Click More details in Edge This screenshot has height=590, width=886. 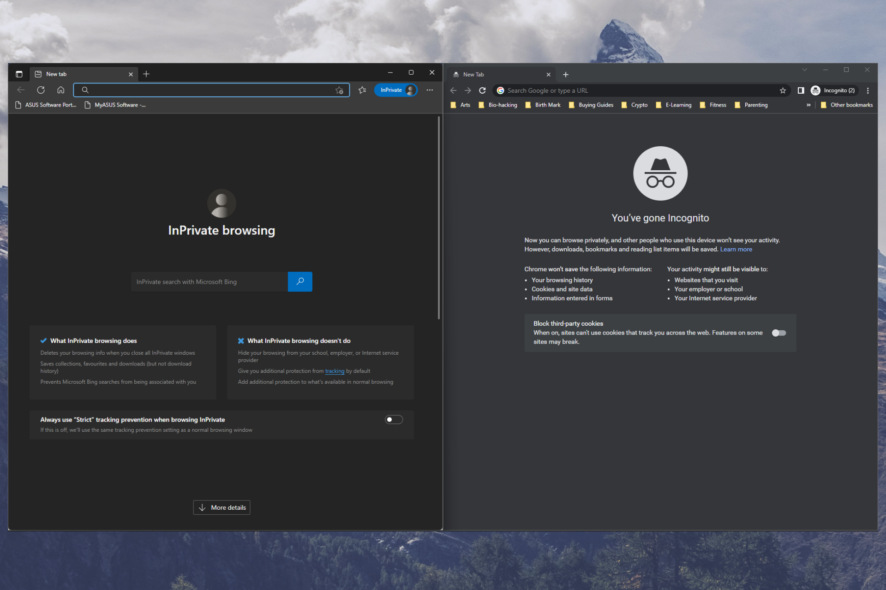(x=221, y=507)
